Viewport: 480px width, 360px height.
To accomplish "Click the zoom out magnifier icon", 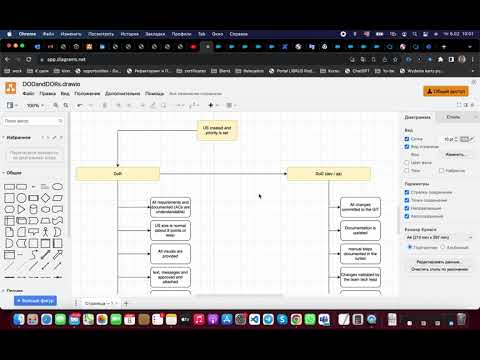I will [x=66, y=105].
